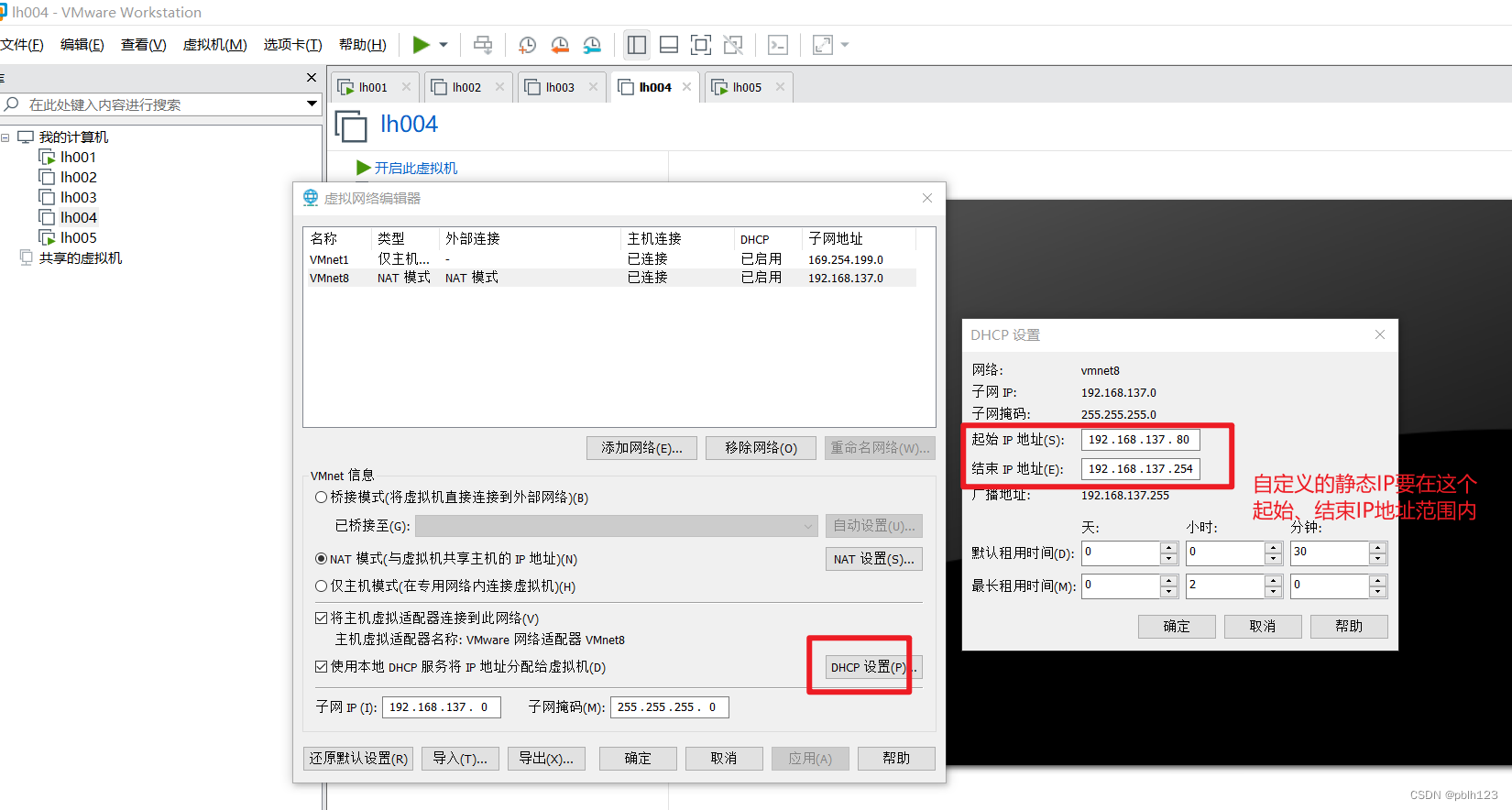Decrease default lease hours spinner
This screenshot has width=1512, height=810.
click(1273, 559)
